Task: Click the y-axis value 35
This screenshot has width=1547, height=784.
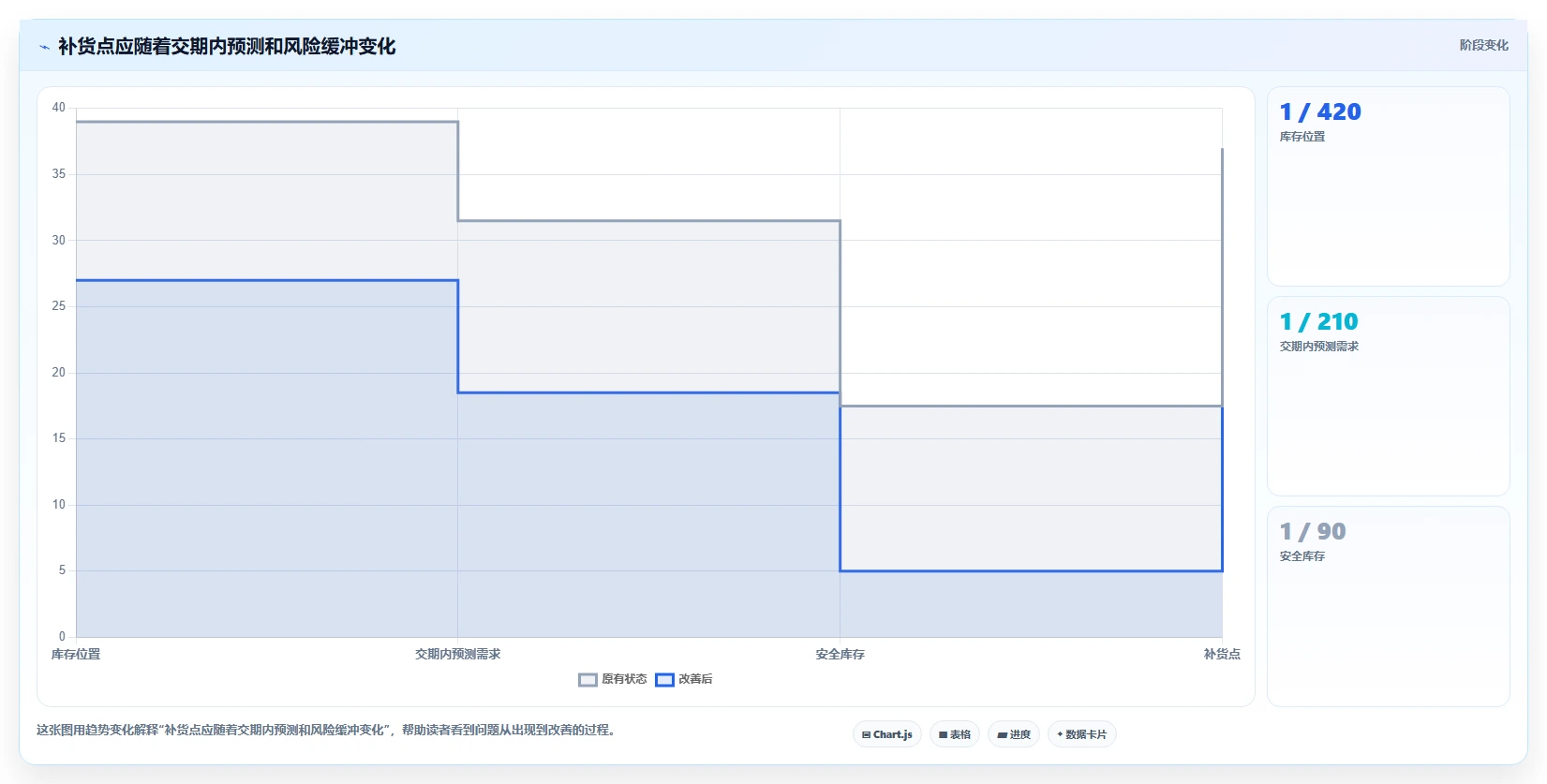Action: [x=59, y=174]
